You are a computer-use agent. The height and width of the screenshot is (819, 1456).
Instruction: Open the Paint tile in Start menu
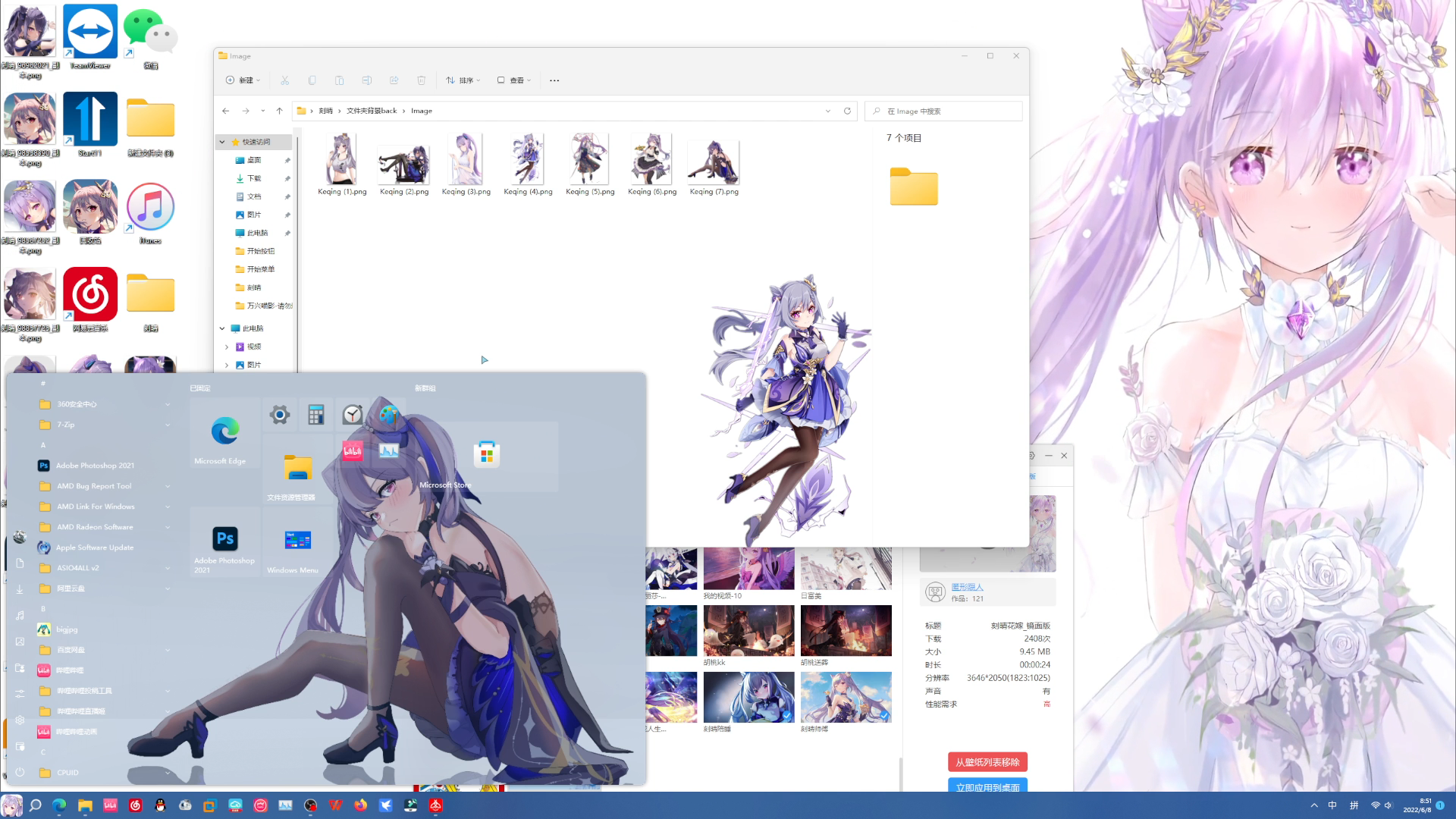coord(388,414)
